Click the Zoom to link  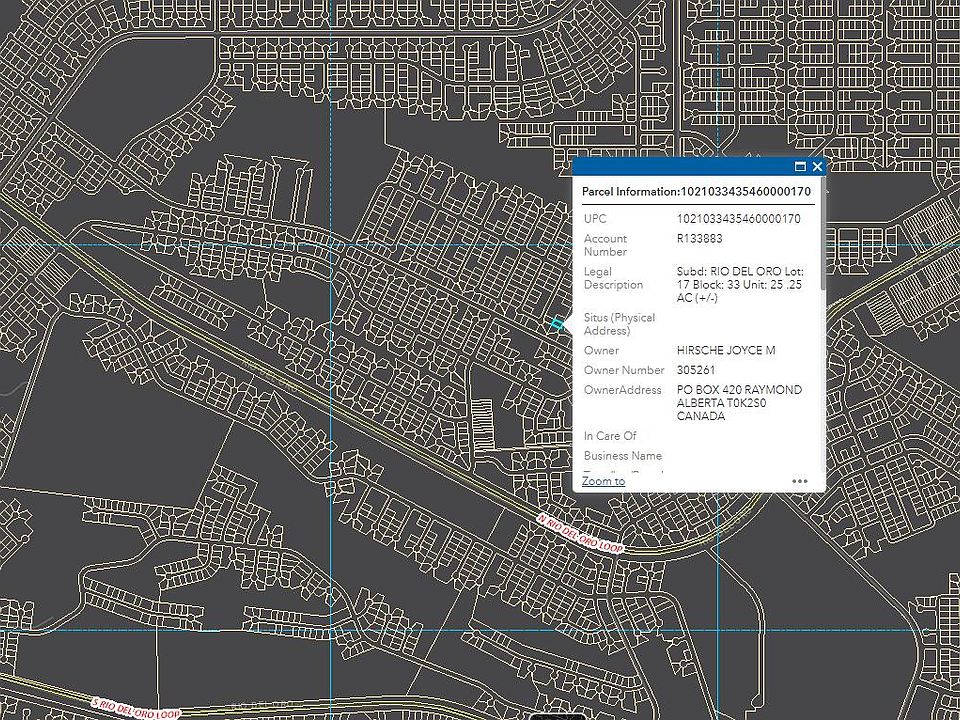603,481
